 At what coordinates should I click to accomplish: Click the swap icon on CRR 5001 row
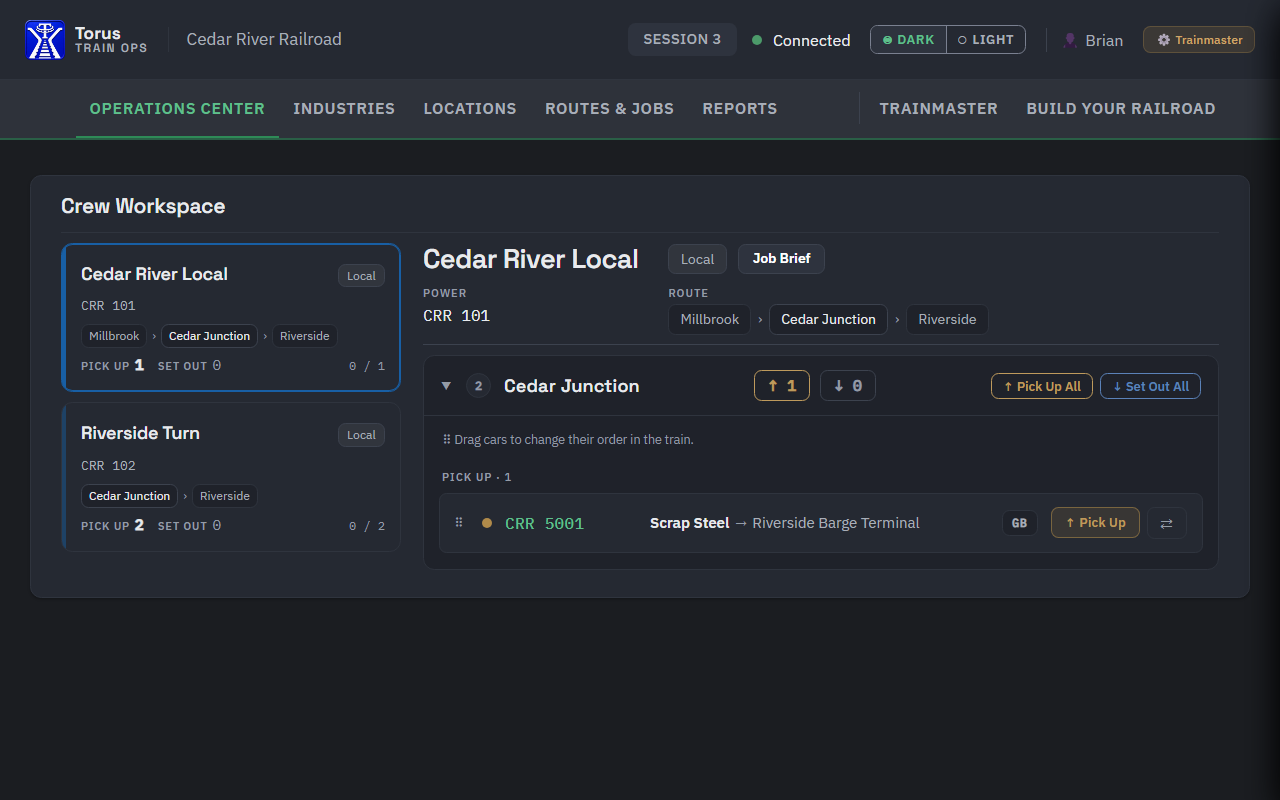click(x=1166, y=523)
